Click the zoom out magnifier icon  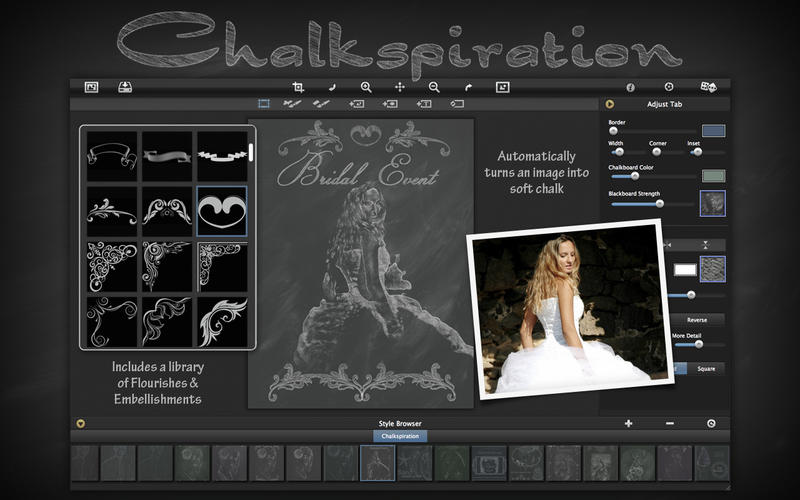click(x=434, y=87)
